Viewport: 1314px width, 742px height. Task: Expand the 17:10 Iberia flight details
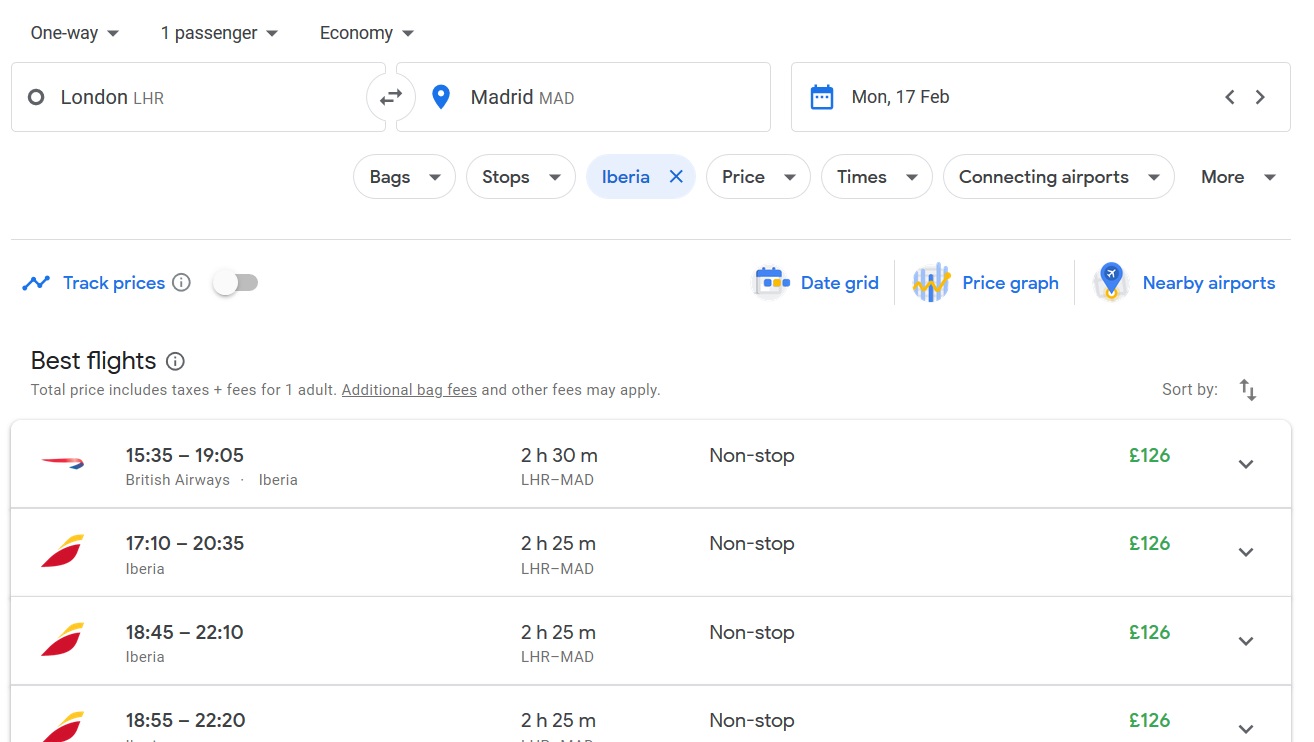(x=1245, y=552)
